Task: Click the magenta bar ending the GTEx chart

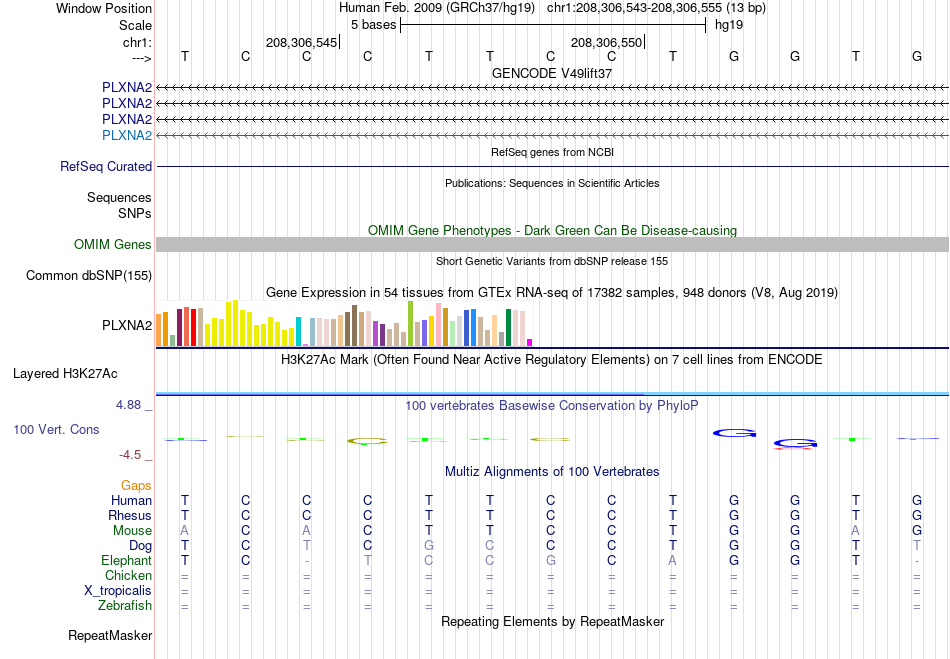Action: point(530,342)
